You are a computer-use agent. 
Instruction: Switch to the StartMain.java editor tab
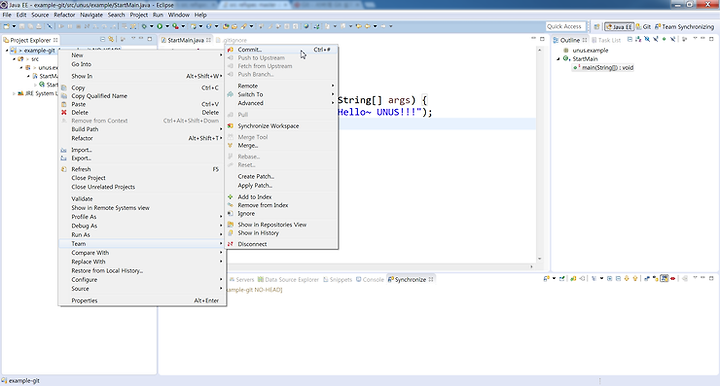click(186, 40)
